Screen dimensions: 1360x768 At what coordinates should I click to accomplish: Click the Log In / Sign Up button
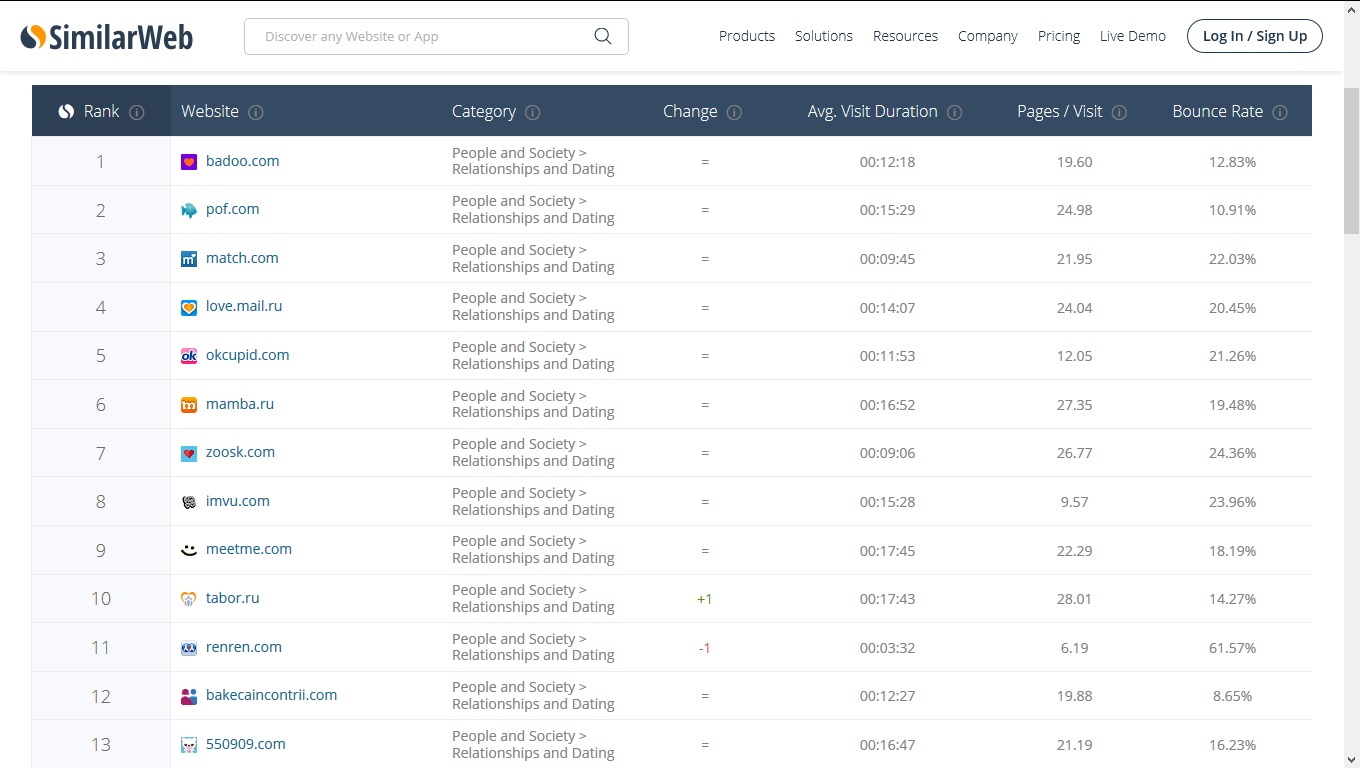[x=1255, y=36]
